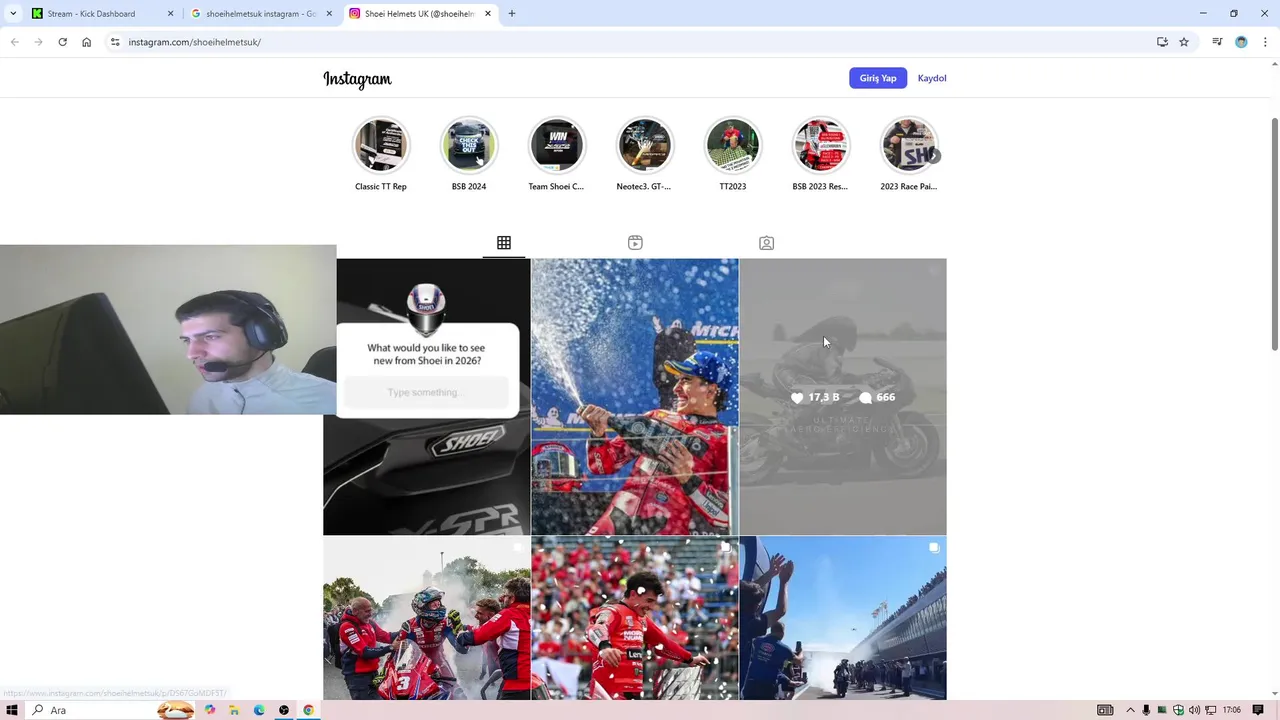1280x720 pixels.
Task: Switch to shoeihelmetsuk instagram Google tab
Action: click(x=260, y=14)
